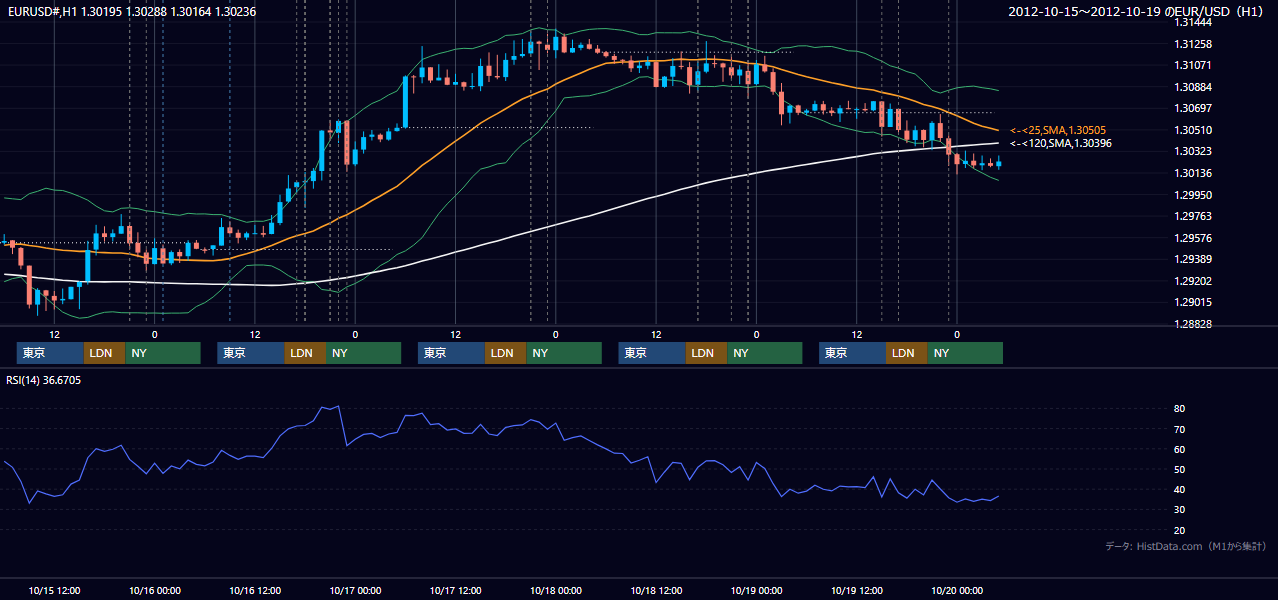Click price axis value 1.29576
The height and width of the screenshot is (600, 1278).
[1192, 238]
